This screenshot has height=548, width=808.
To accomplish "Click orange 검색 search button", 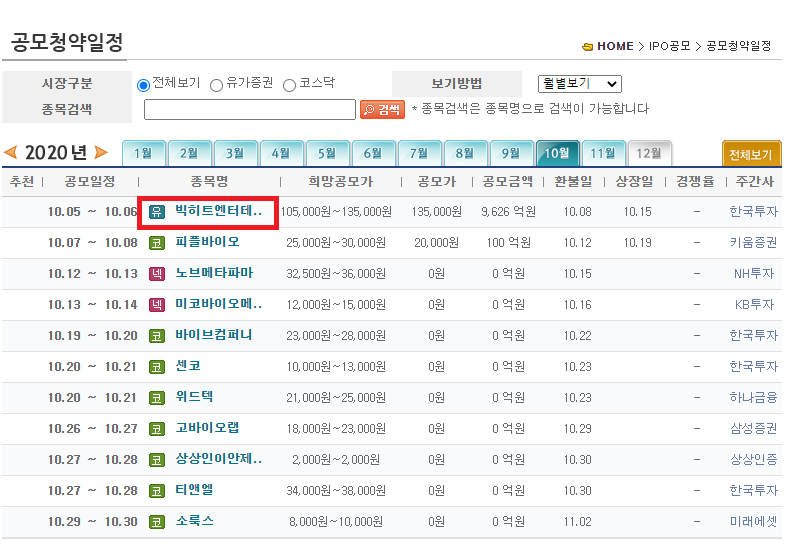I will pos(382,109).
